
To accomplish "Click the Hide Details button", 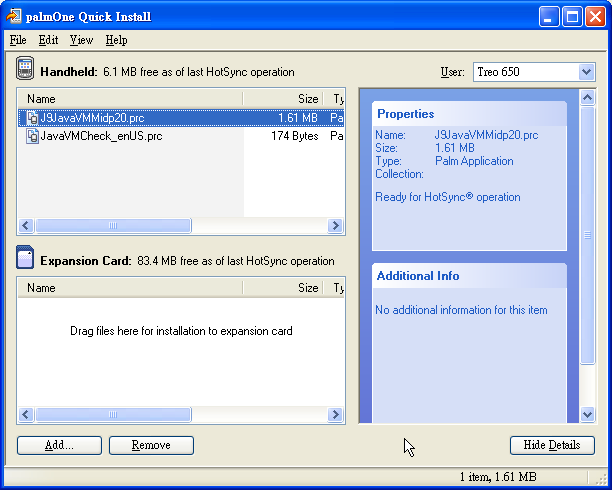I will pos(552,445).
